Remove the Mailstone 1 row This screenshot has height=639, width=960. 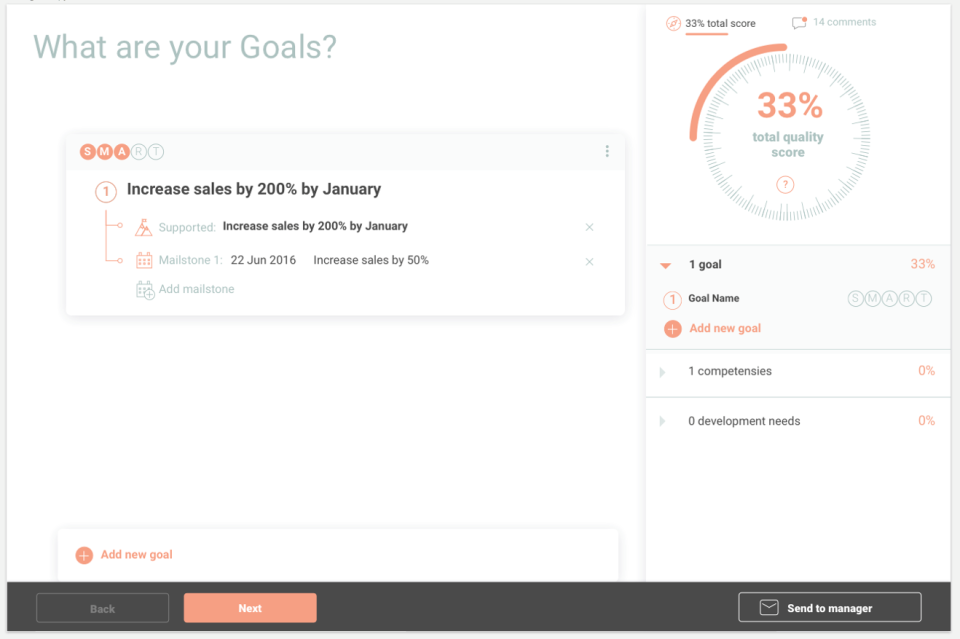pos(589,261)
